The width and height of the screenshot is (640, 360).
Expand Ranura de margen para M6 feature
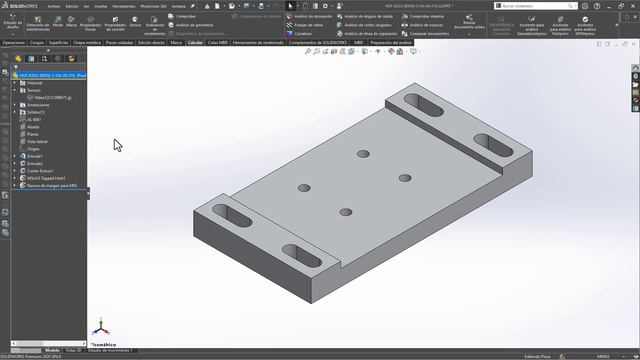[x=15, y=186]
